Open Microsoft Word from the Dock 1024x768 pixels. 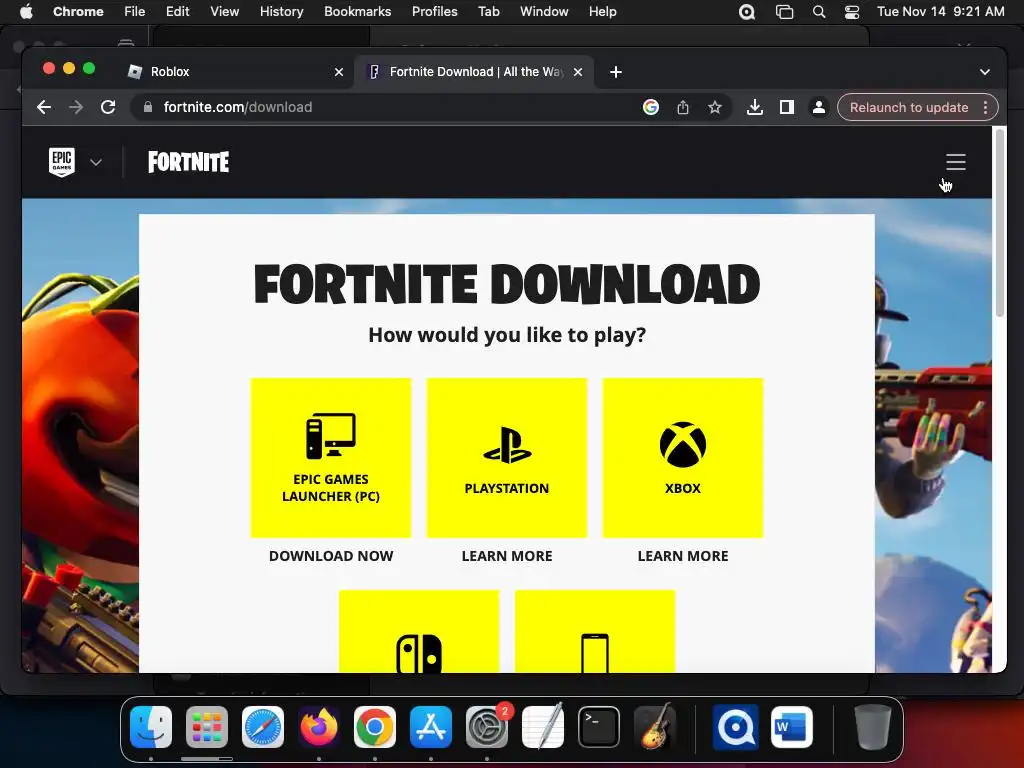tap(792, 727)
